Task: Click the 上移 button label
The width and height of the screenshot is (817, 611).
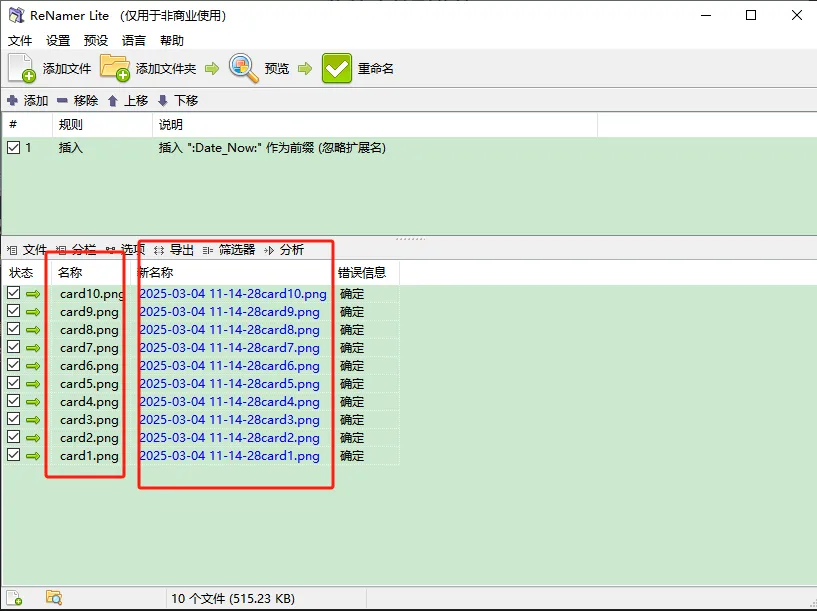Action: pyautogui.click(x=136, y=101)
